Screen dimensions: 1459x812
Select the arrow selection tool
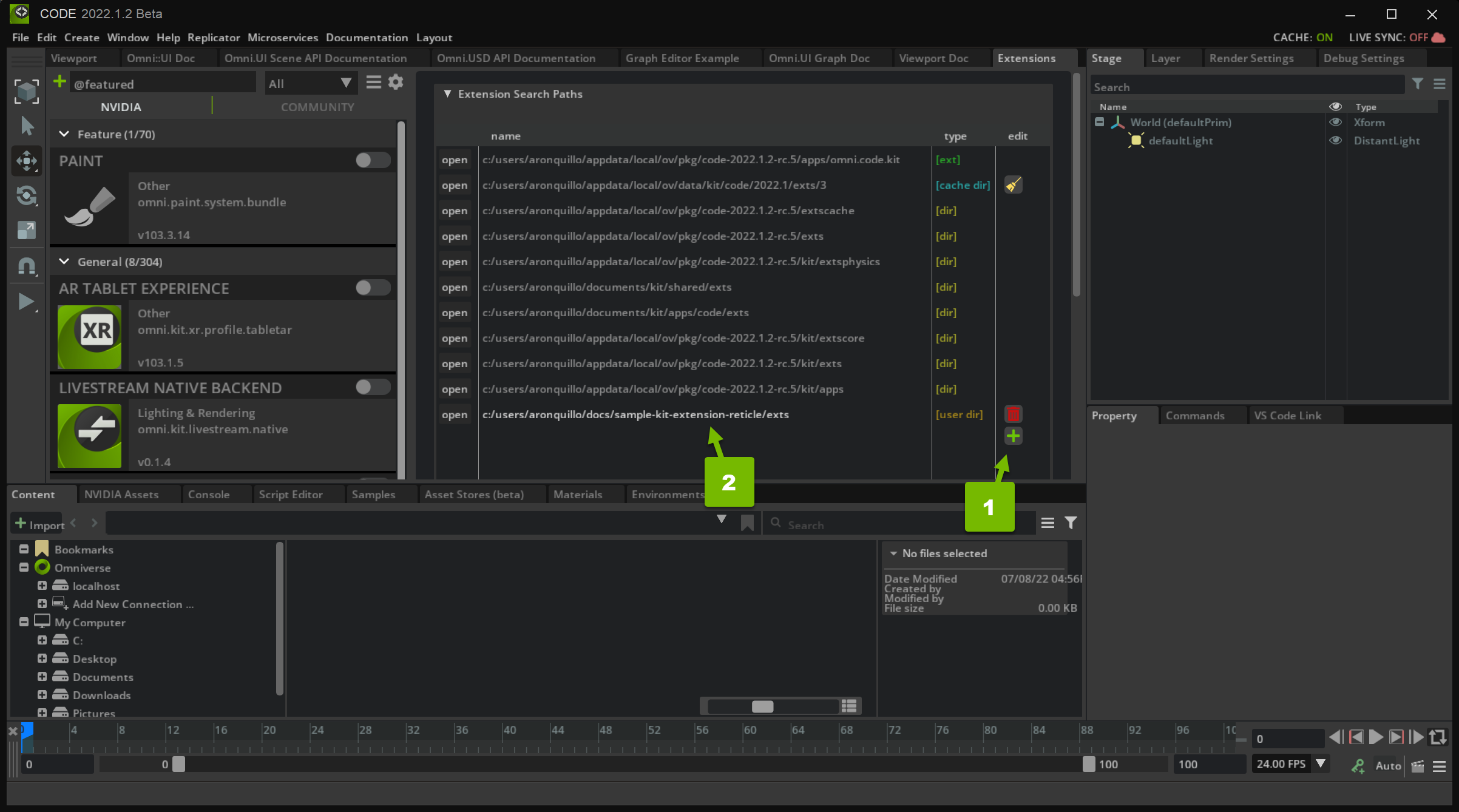click(x=27, y=126)
